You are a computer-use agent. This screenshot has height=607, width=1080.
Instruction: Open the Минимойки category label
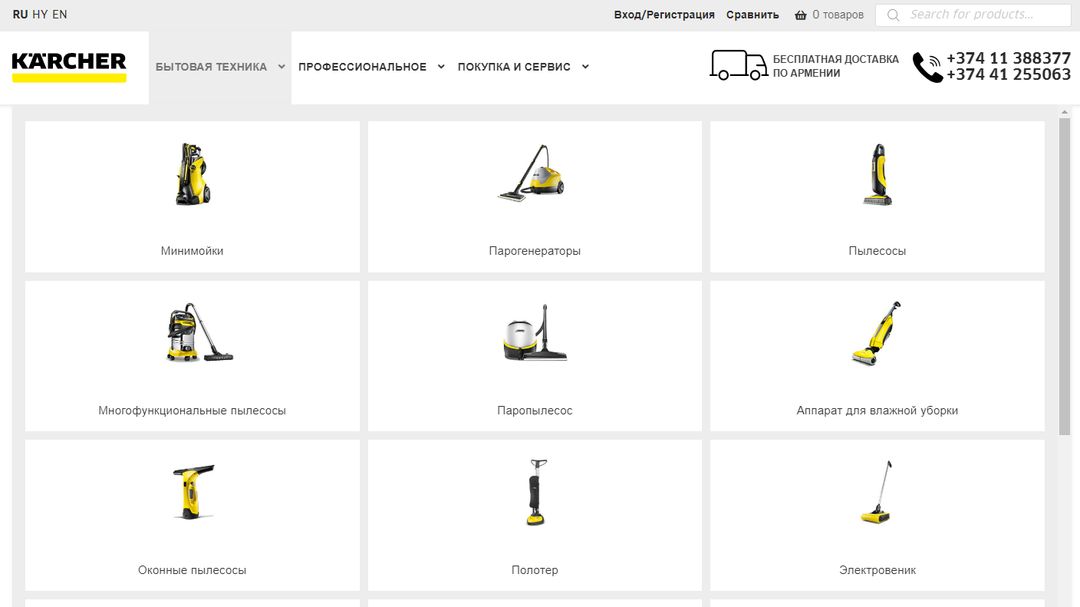192,251
